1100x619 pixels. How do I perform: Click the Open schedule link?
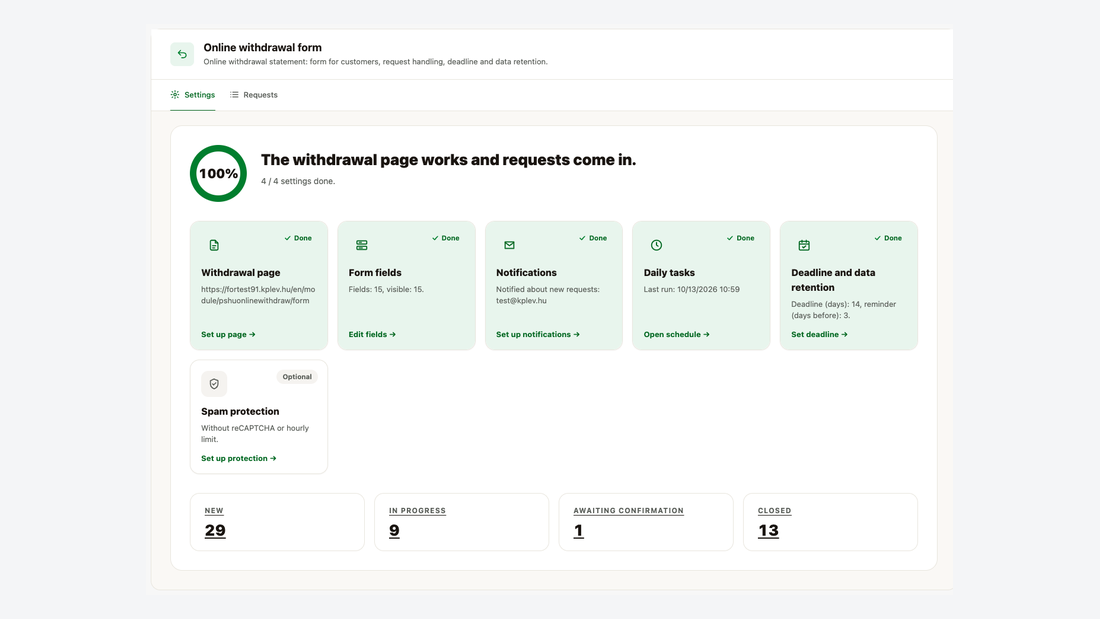point(676,335)
